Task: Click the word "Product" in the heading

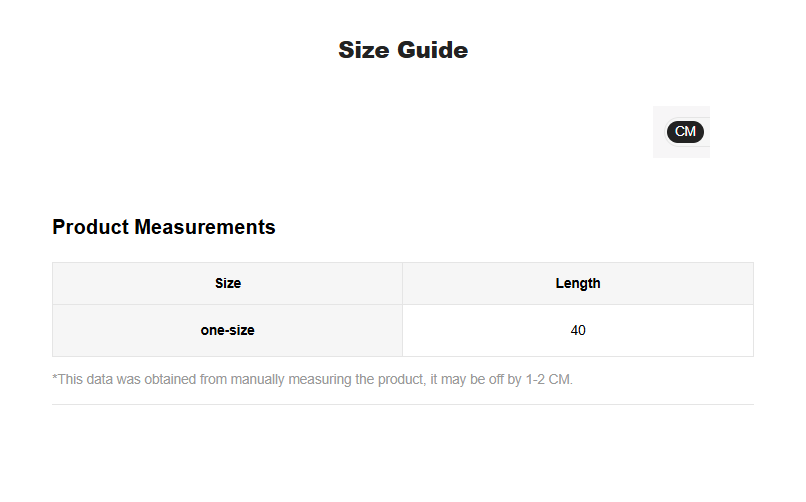Action: coord(90,227)
